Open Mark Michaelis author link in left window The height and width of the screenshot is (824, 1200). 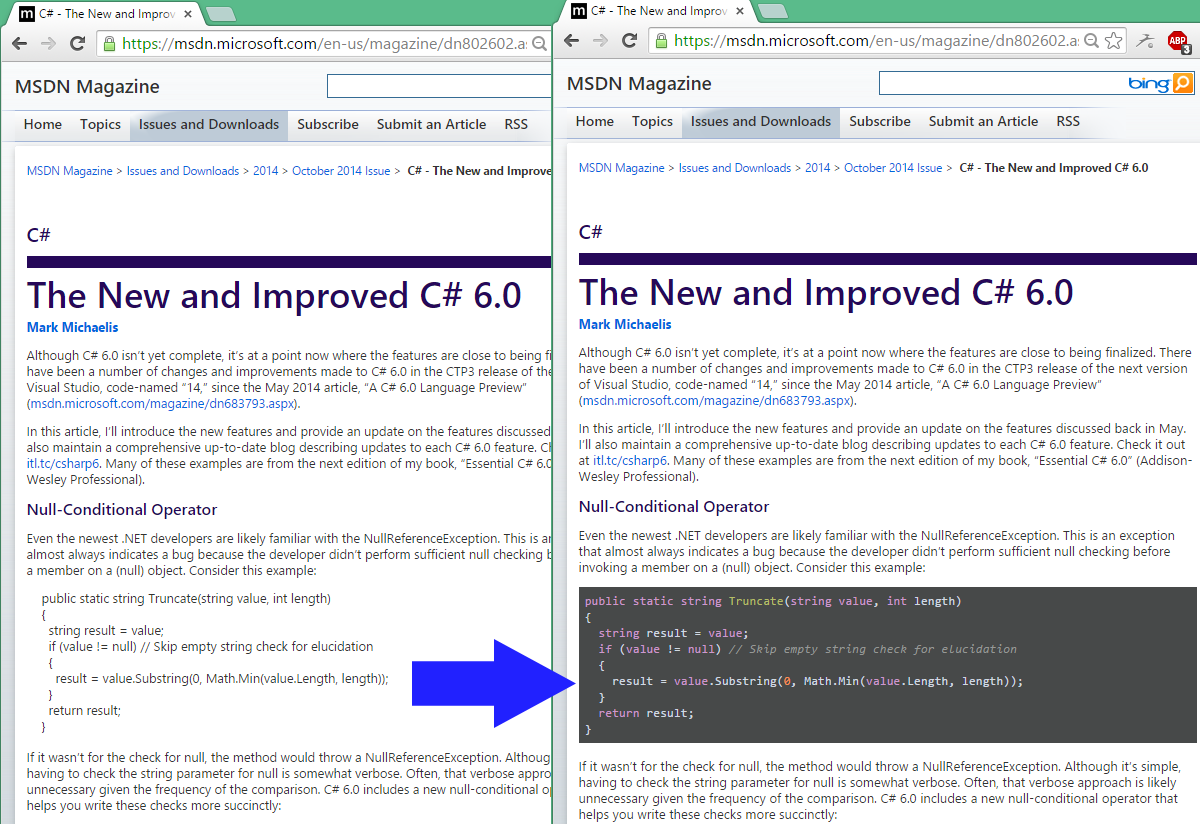point(73,327)
